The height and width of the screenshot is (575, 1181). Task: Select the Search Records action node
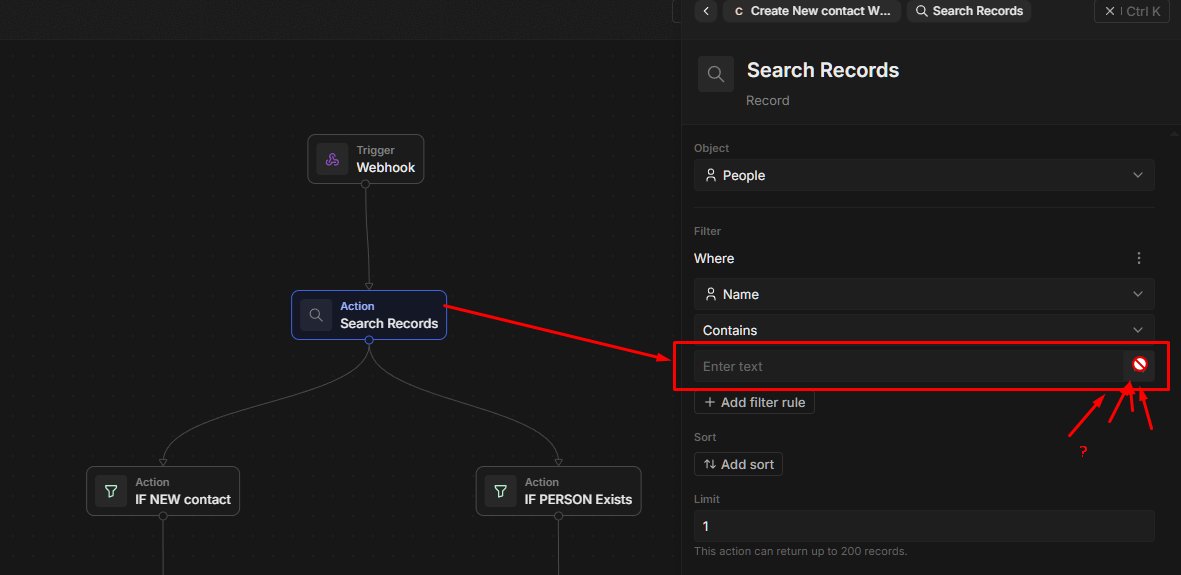click(x=388, y=315)
